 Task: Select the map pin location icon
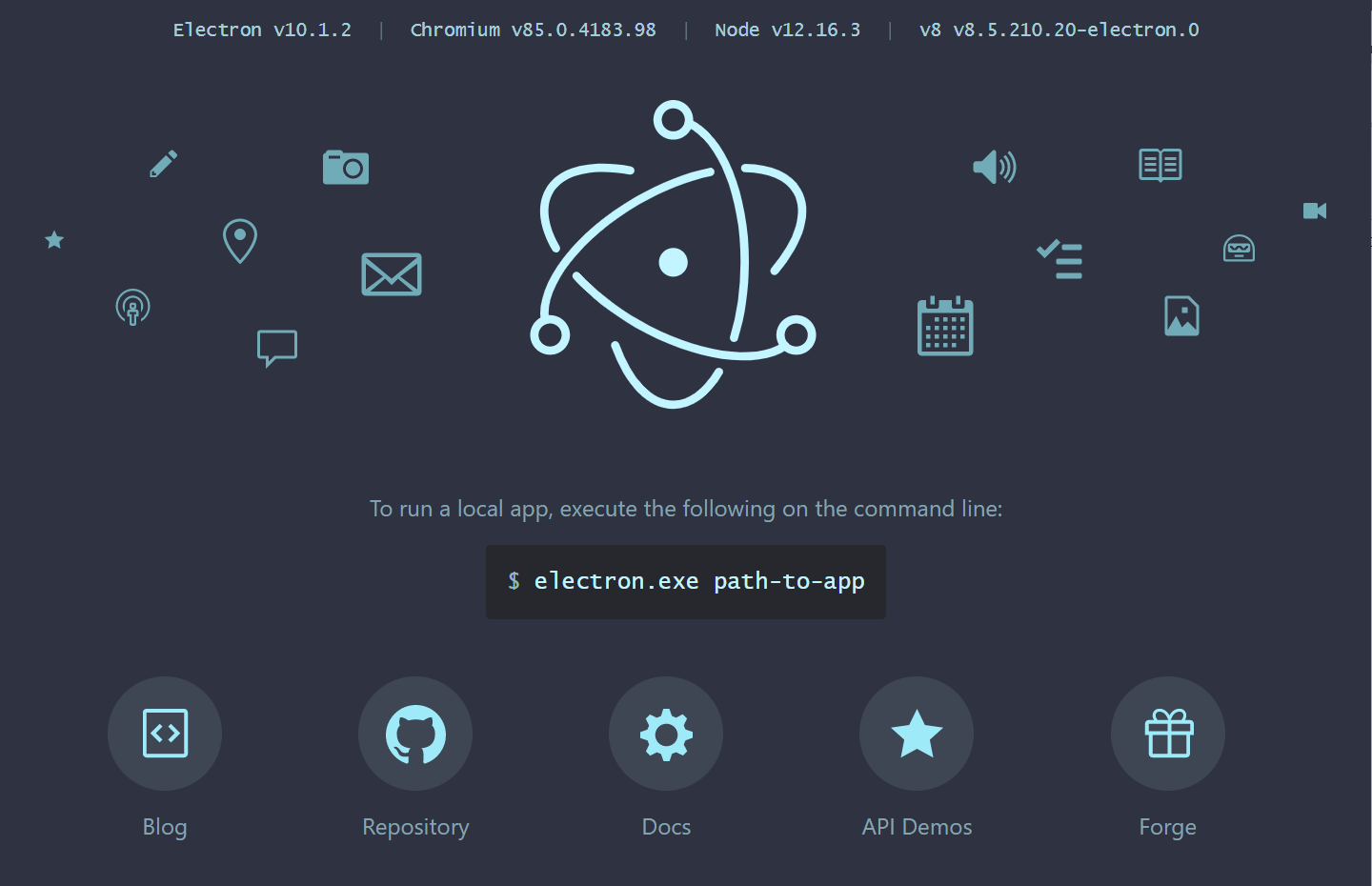click(239, 241)
